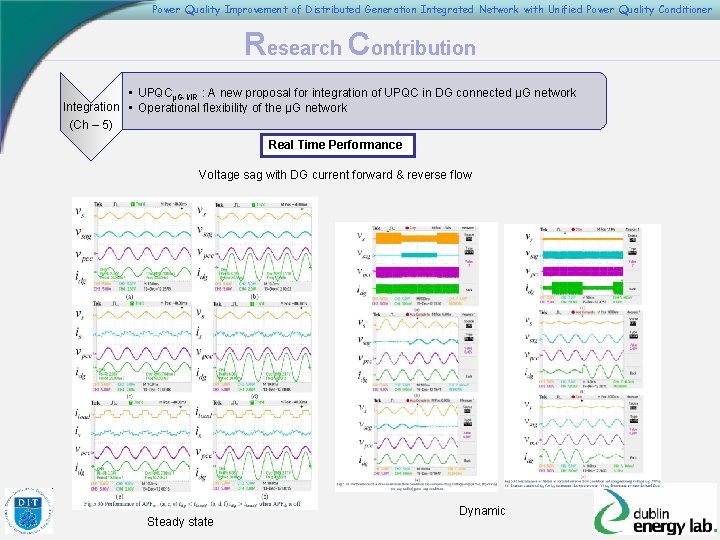Viewport: 720px width, 540px height.
Task: Open the steady state oscilloscope figure group
Action: 195,353
